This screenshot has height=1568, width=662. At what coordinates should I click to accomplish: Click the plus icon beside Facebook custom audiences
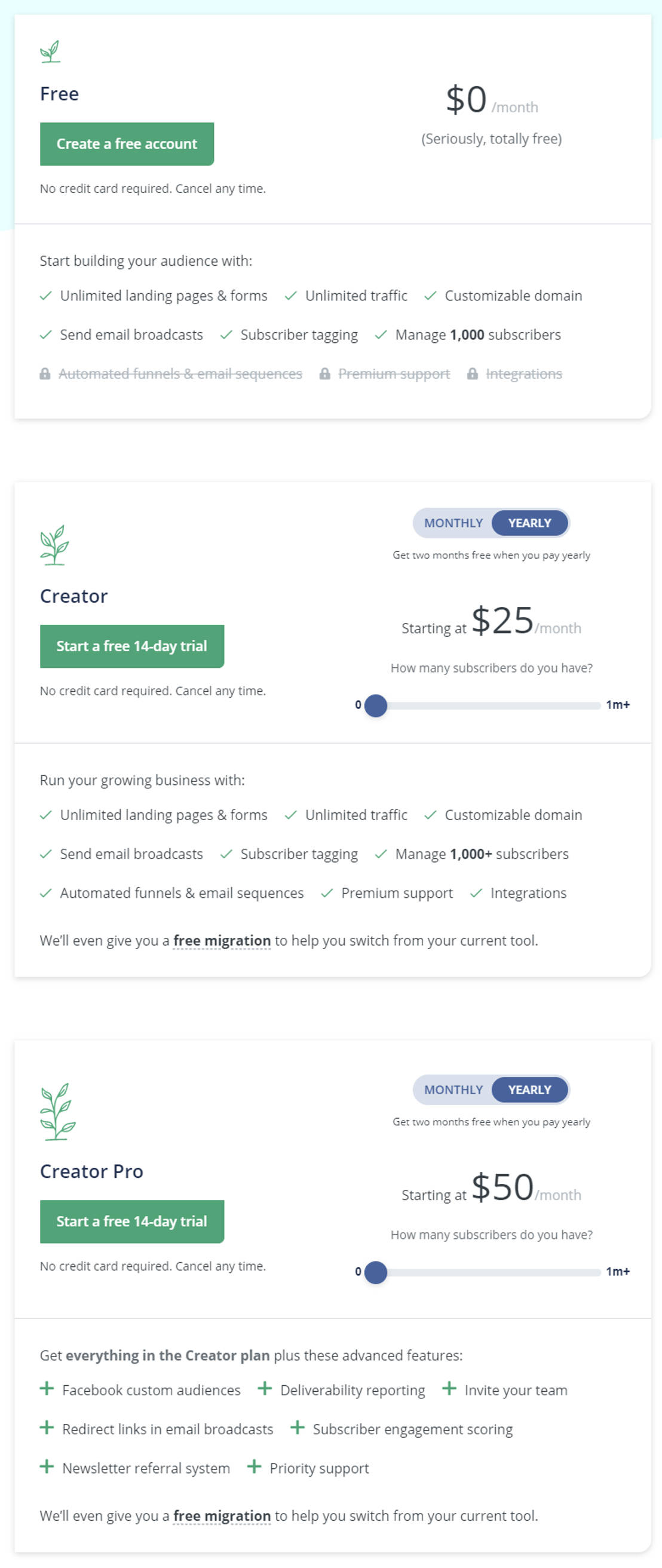click(47, 1389)
